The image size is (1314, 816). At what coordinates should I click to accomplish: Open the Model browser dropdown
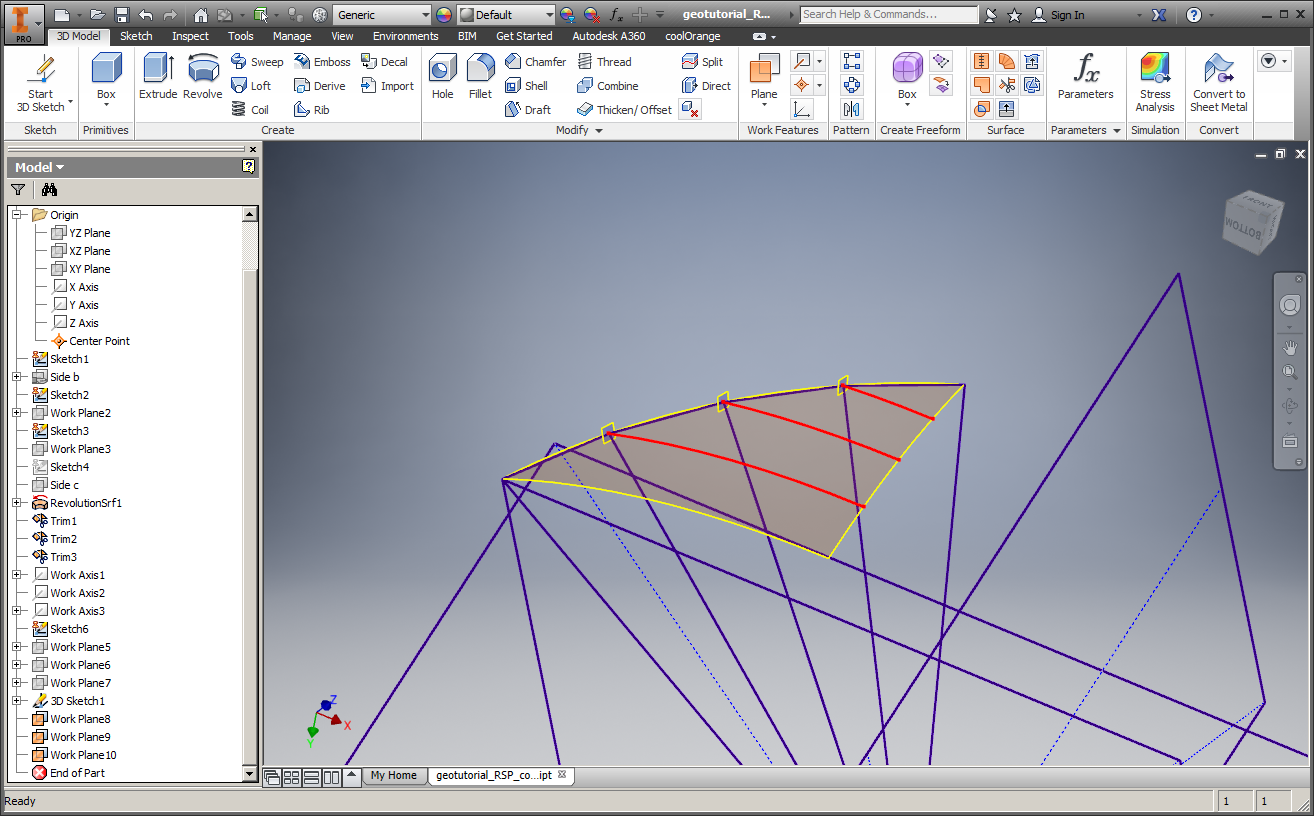(40, 167)
